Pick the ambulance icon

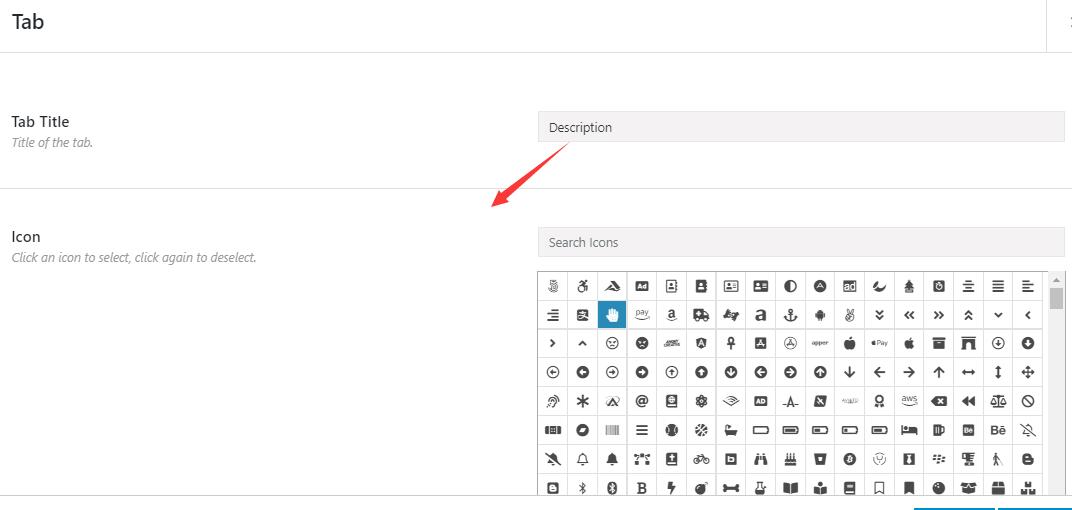tap(701, 314)
